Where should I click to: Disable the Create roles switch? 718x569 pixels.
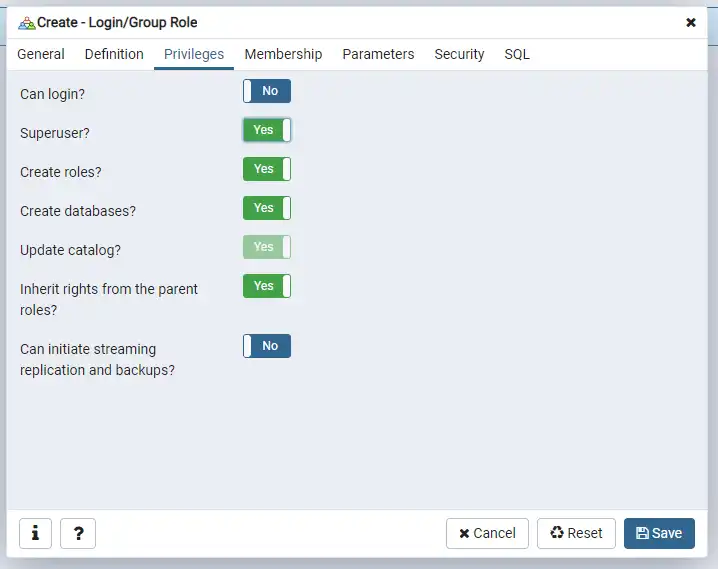267,169
